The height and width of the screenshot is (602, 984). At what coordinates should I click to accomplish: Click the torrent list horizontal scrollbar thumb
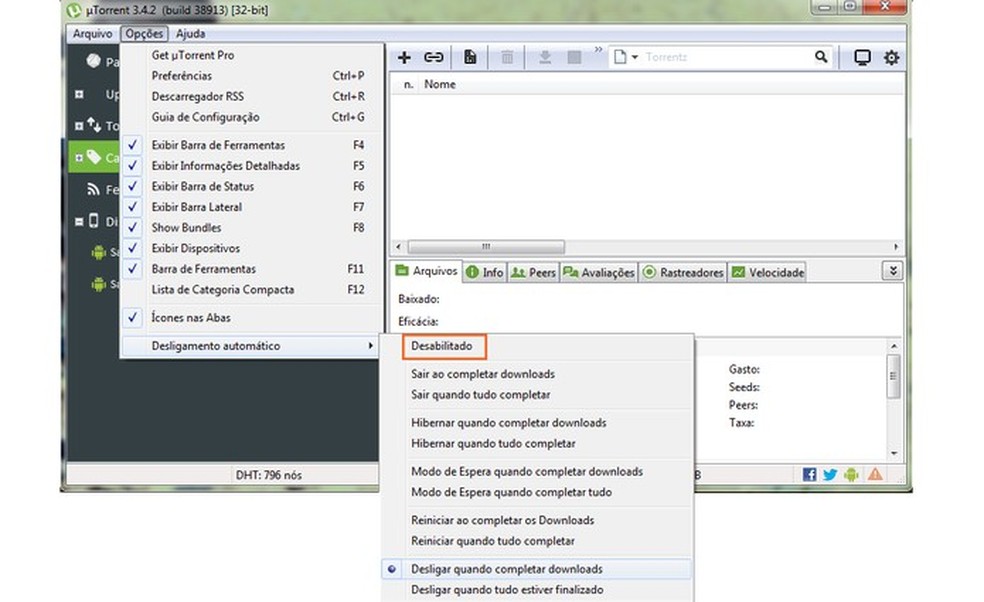coord(486,247)
